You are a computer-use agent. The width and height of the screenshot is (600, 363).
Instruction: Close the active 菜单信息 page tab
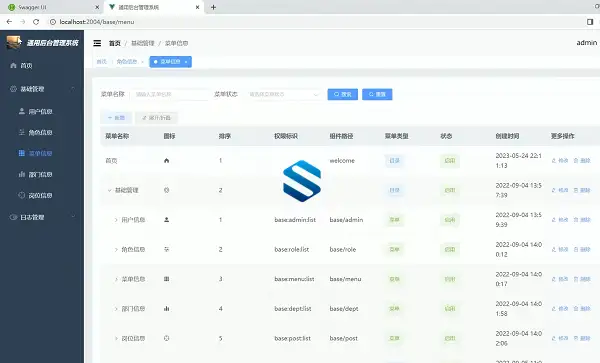[x=186, y=62]
